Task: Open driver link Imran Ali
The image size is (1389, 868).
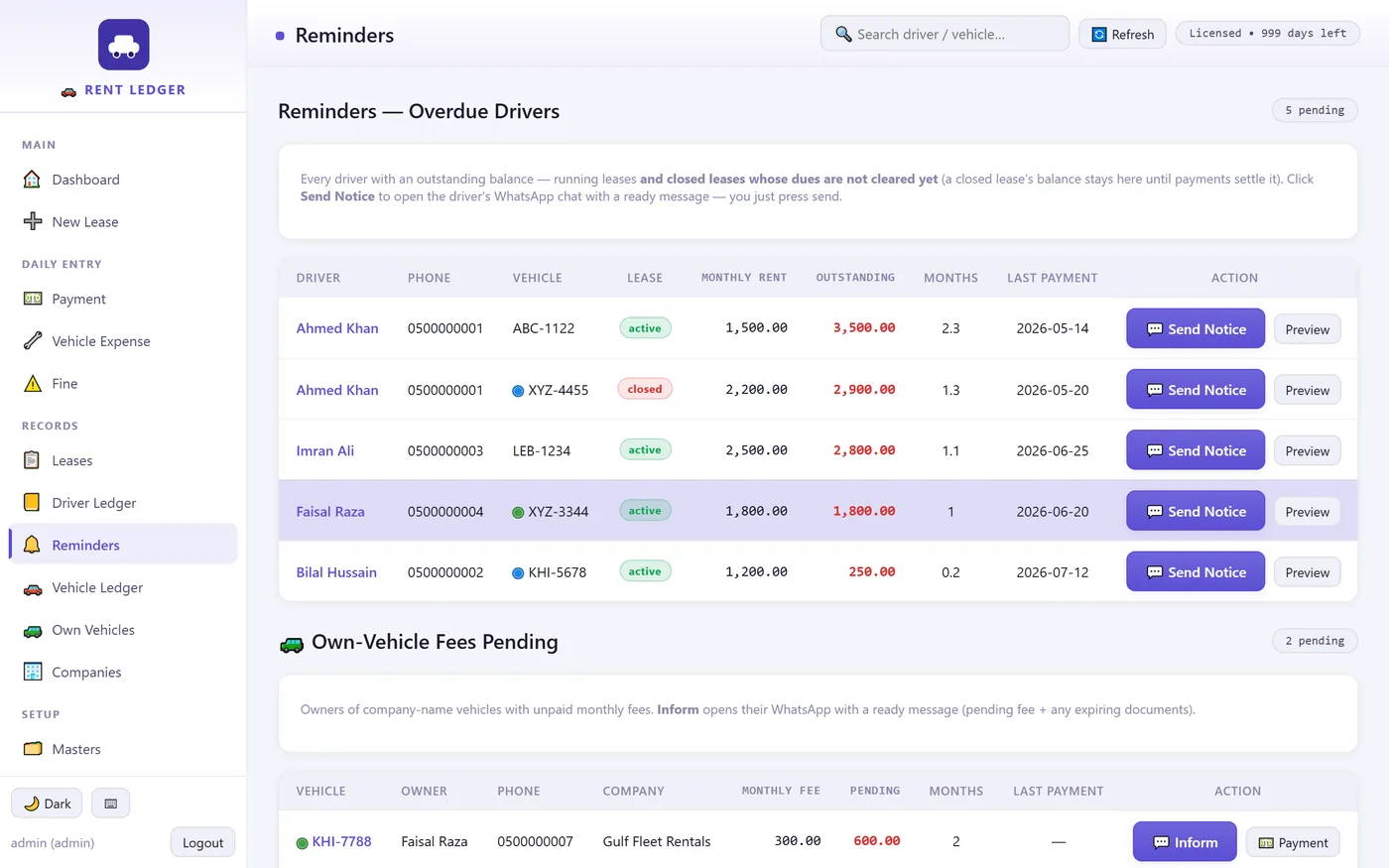Action: [x=324, y=450]
